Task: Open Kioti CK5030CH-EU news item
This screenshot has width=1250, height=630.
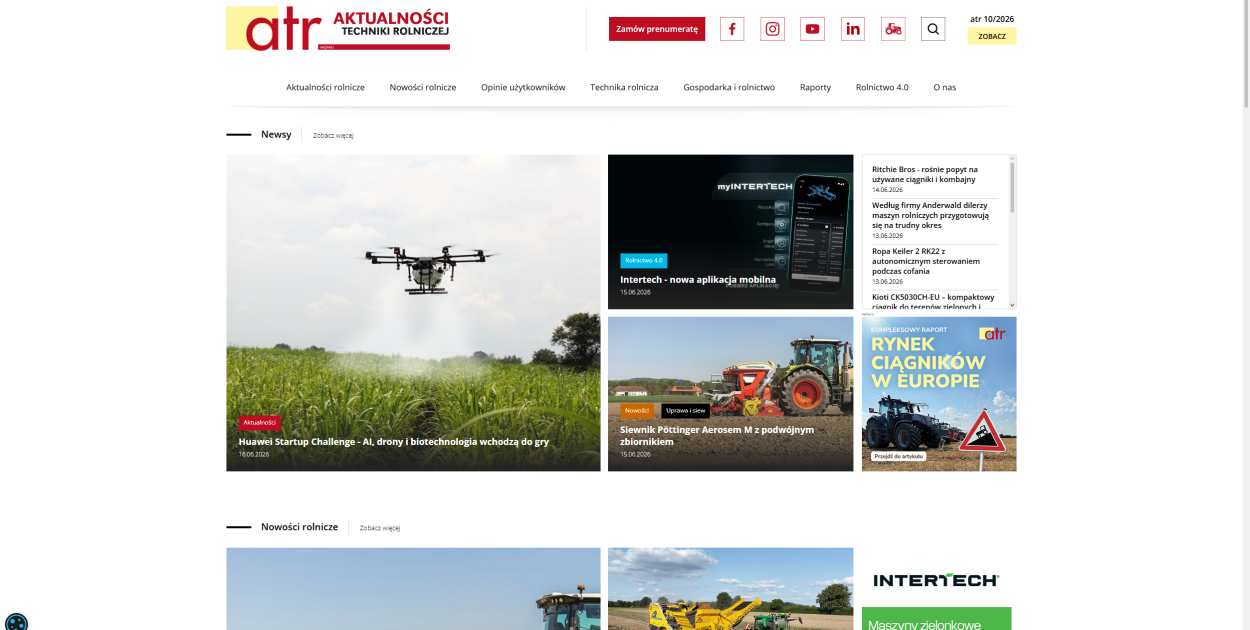Action: [933, 301]
